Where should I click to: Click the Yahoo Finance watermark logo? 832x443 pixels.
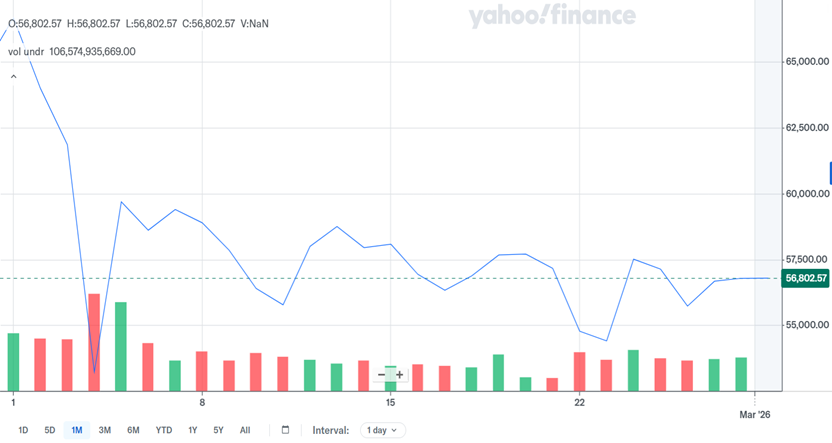click(552, 15)
